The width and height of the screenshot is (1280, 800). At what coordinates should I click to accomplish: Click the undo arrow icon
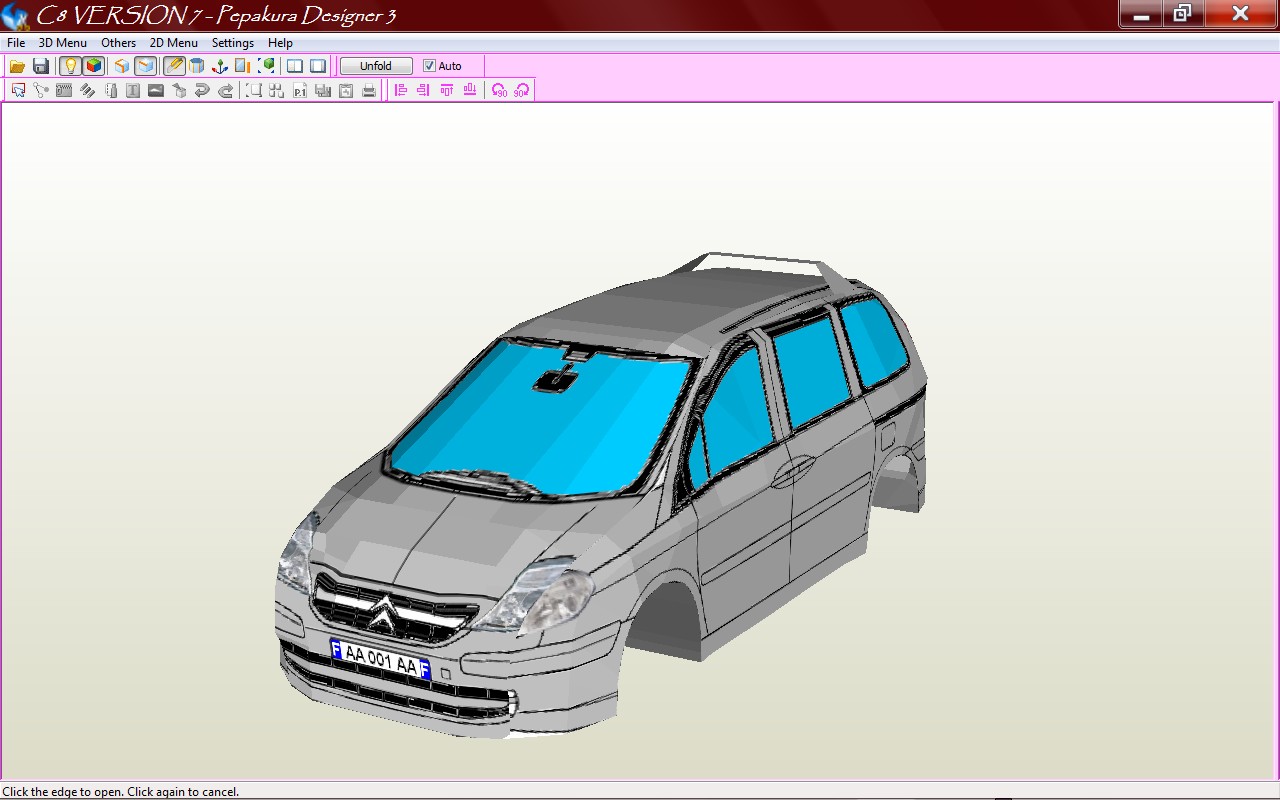(x=202, y=91)
